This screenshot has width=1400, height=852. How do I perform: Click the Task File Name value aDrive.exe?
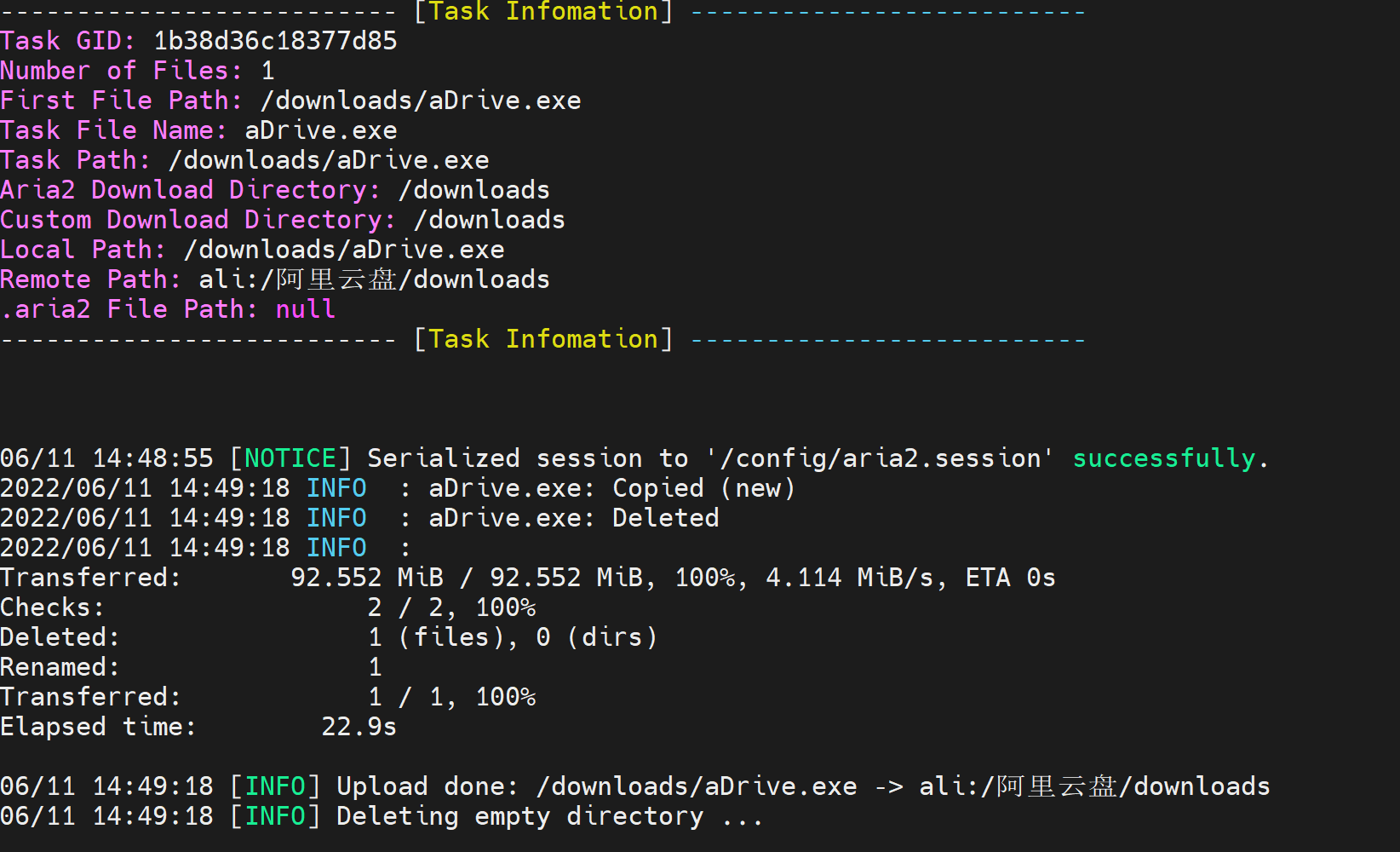(x=321, y=130)
